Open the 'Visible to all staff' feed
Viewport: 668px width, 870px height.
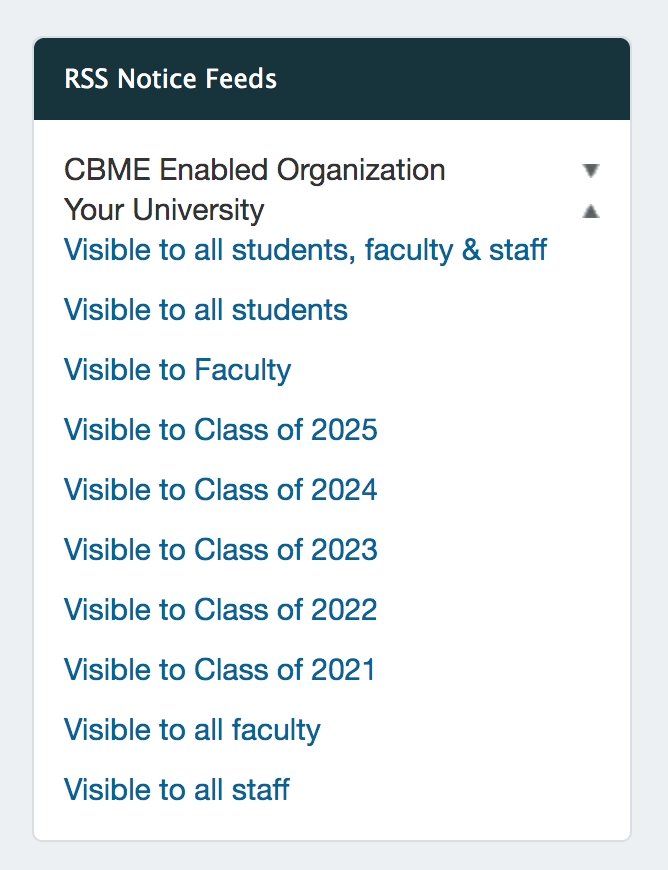pos(177,790)
